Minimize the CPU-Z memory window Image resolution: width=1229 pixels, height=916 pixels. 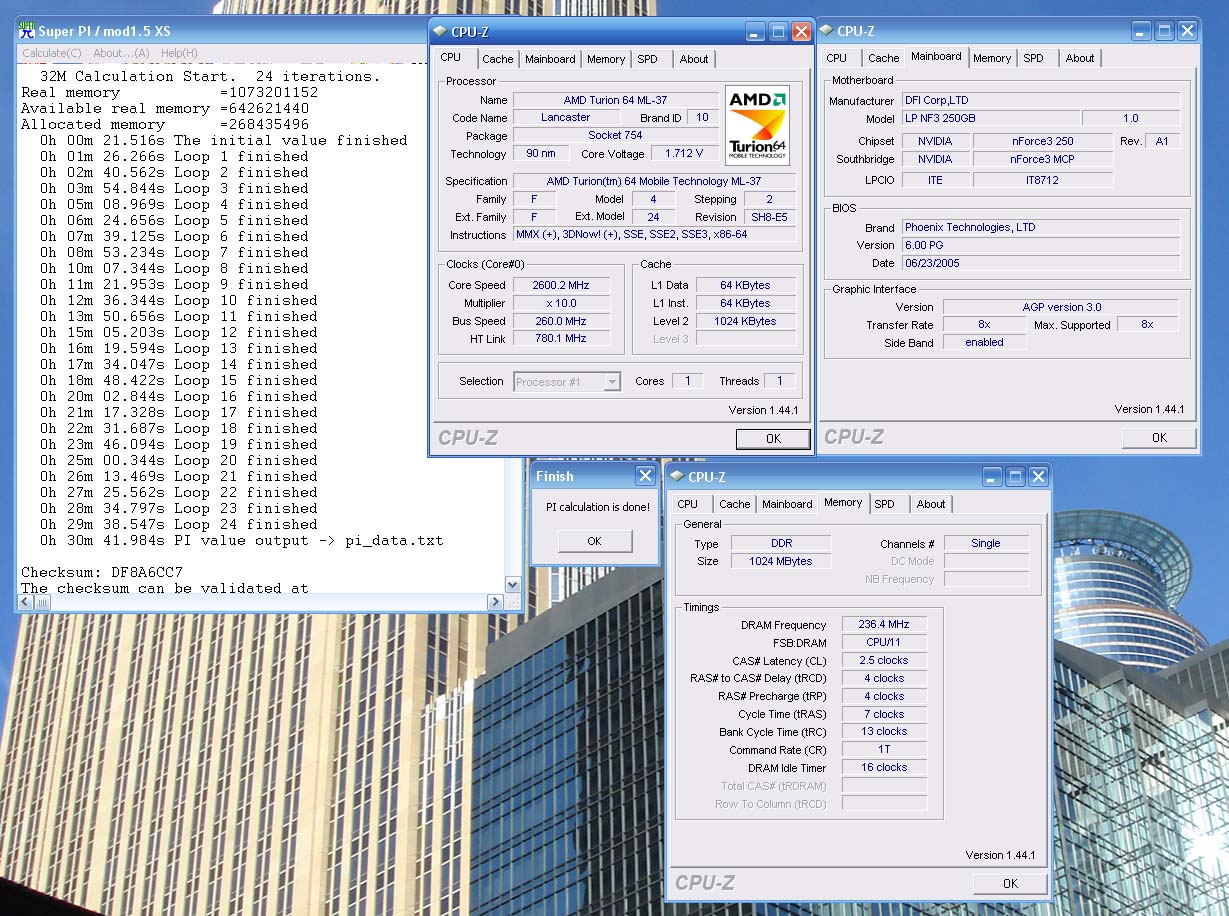(993, 477)
